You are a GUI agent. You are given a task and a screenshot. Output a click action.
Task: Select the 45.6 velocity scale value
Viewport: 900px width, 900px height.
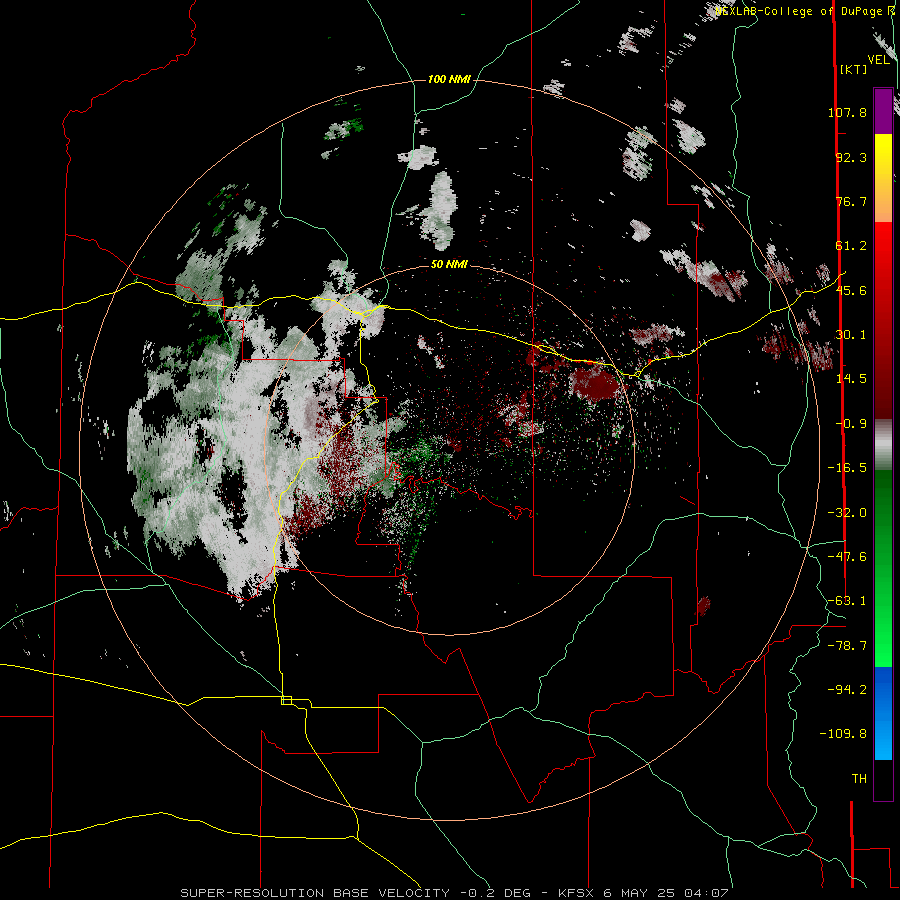pos(851,290)
